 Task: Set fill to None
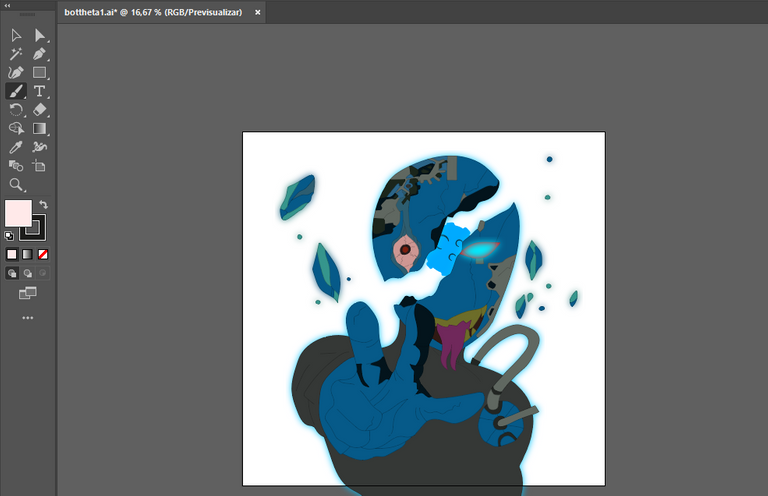point(43,254)
